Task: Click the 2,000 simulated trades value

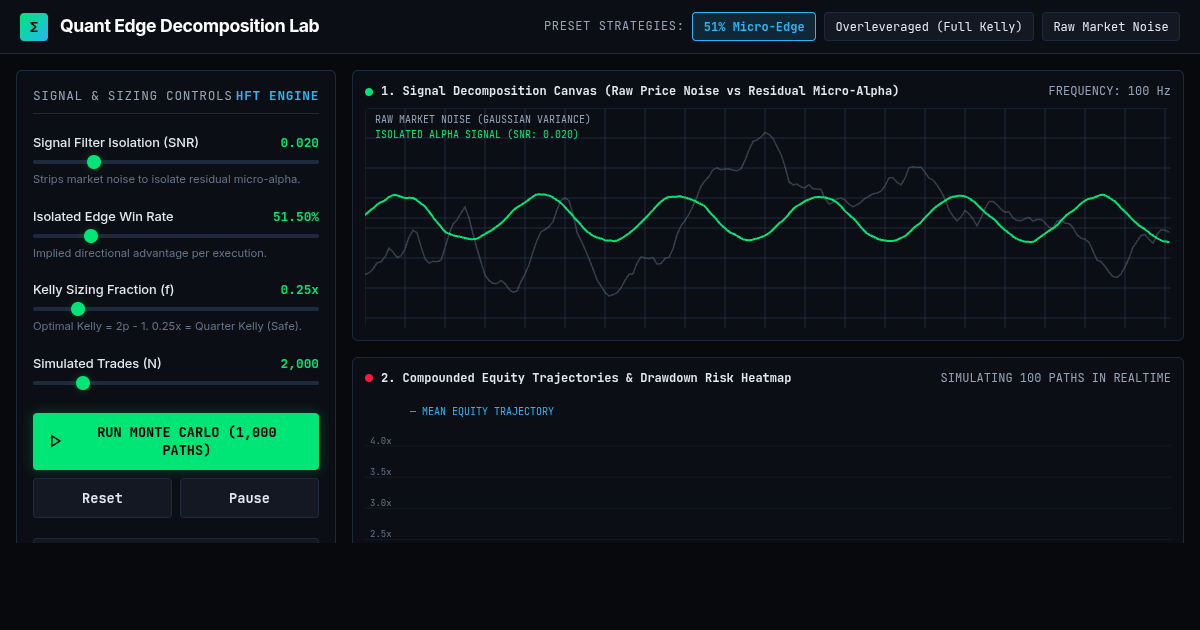Action: [x=299, y=364]
